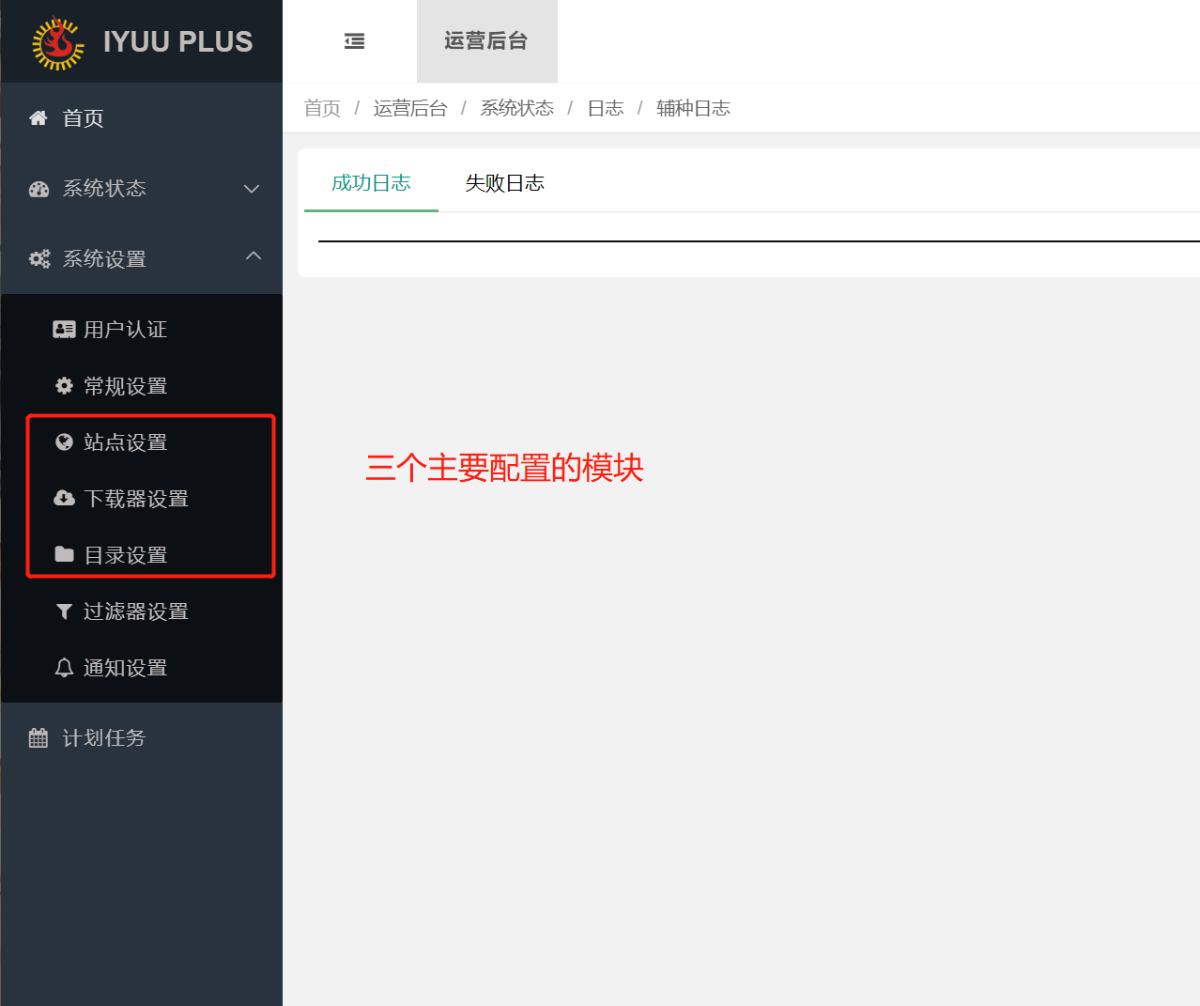Click the globe icon next to 站点设置
1200x1006 pixels.
(x=63, y=442)
